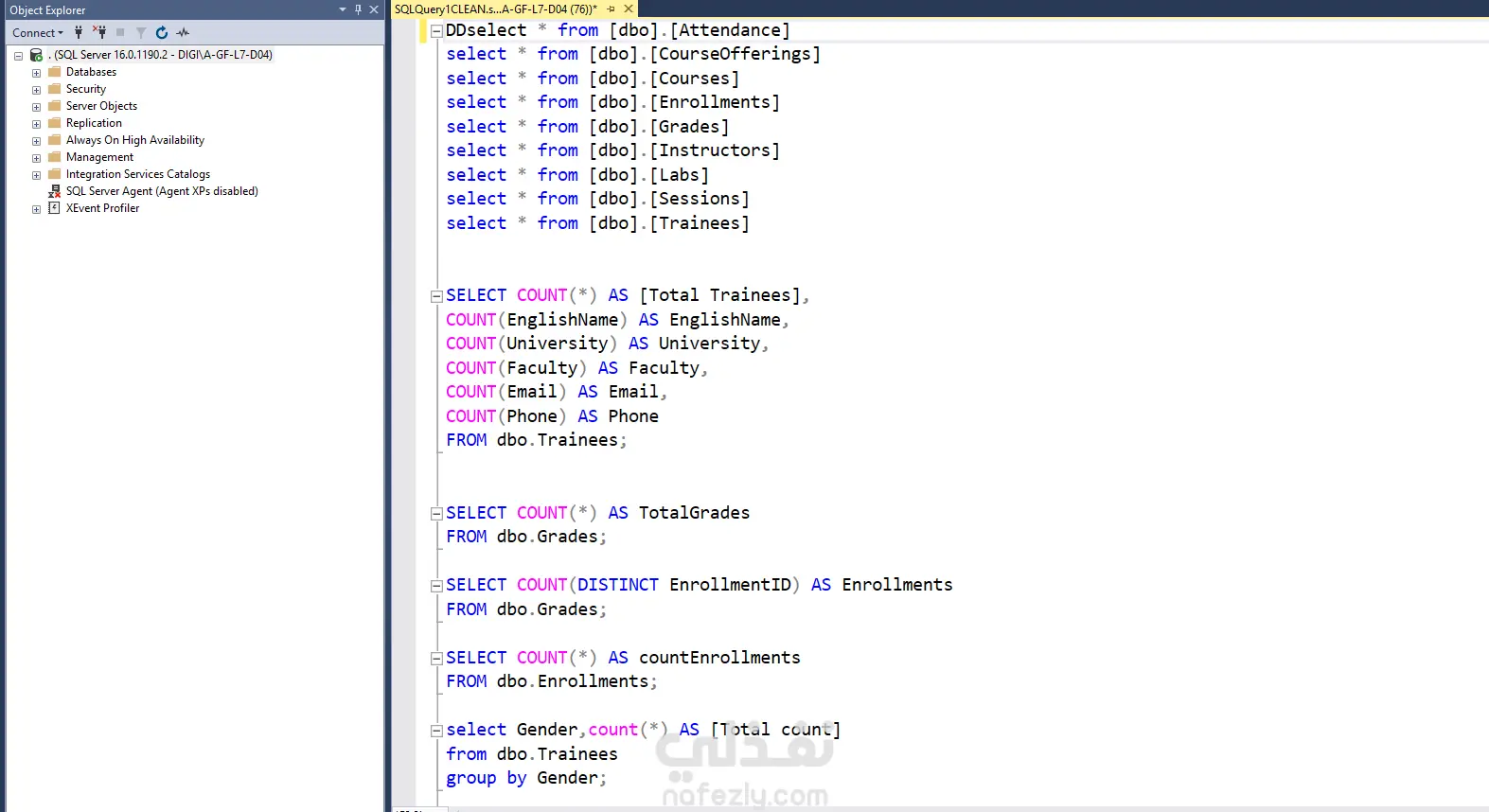Select XEvent Profiler label
The height and width of the screenshot is (812, 1489).
click(102, 208)
